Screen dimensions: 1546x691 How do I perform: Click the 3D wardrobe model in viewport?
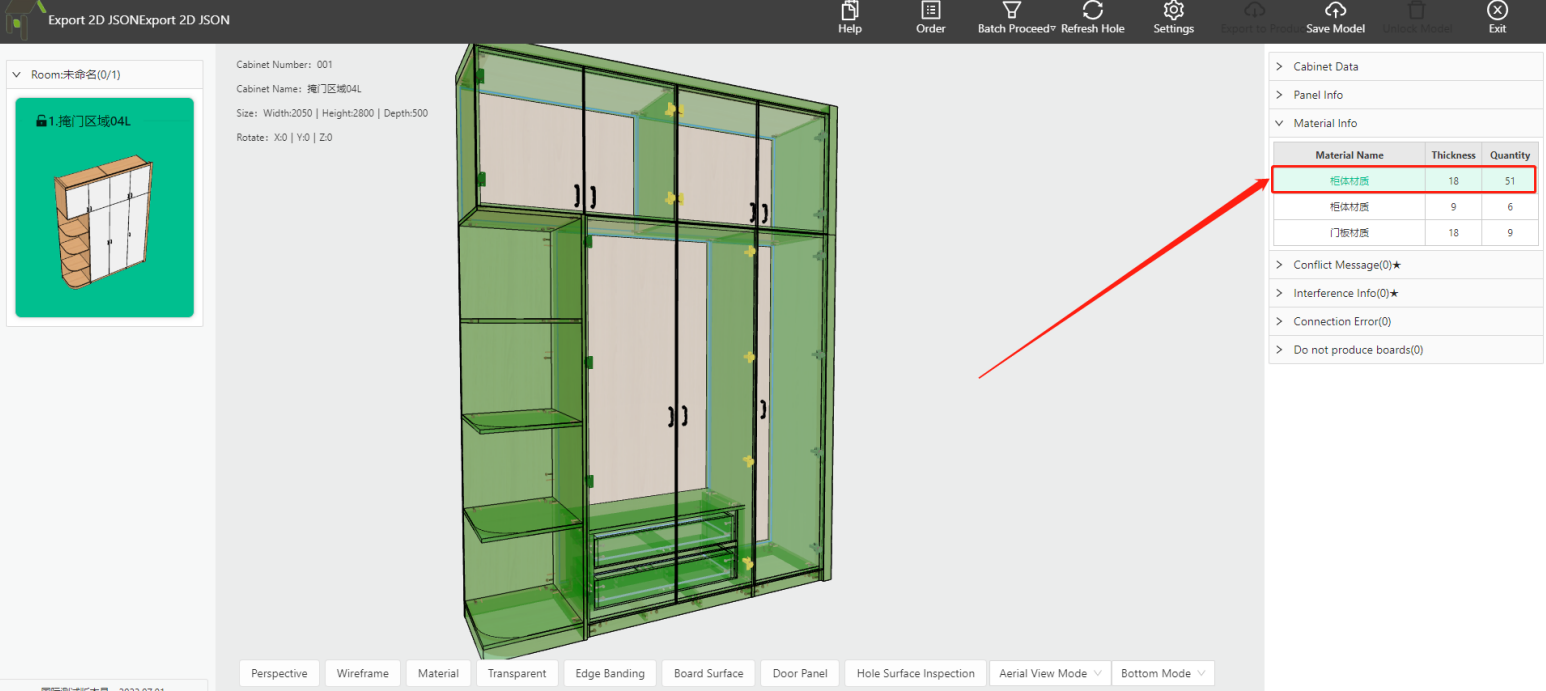coord(645,350)
